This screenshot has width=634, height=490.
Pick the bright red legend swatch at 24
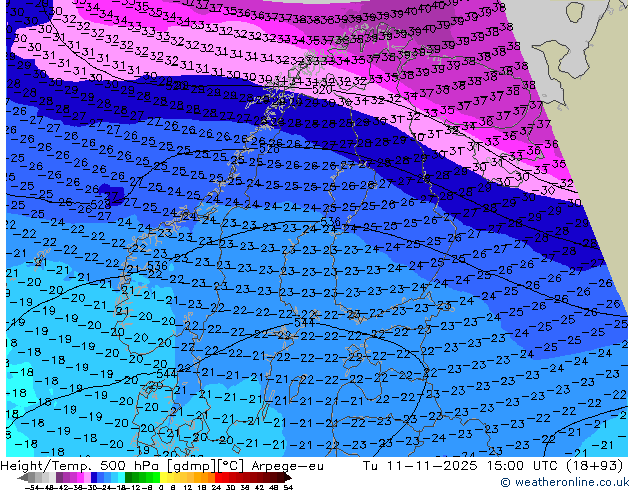click(x=218, y=477)
